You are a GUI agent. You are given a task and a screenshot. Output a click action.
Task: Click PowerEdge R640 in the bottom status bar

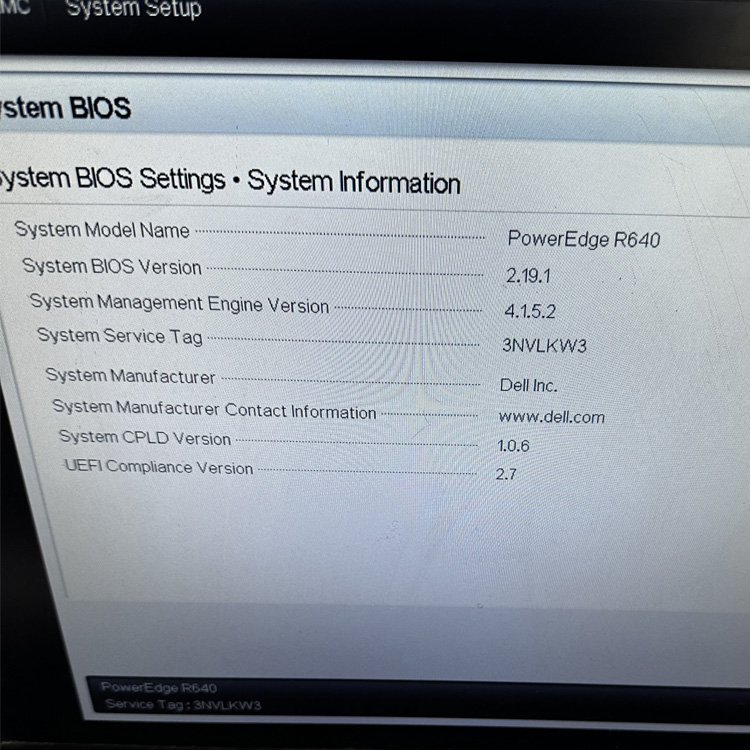(159, 688)
